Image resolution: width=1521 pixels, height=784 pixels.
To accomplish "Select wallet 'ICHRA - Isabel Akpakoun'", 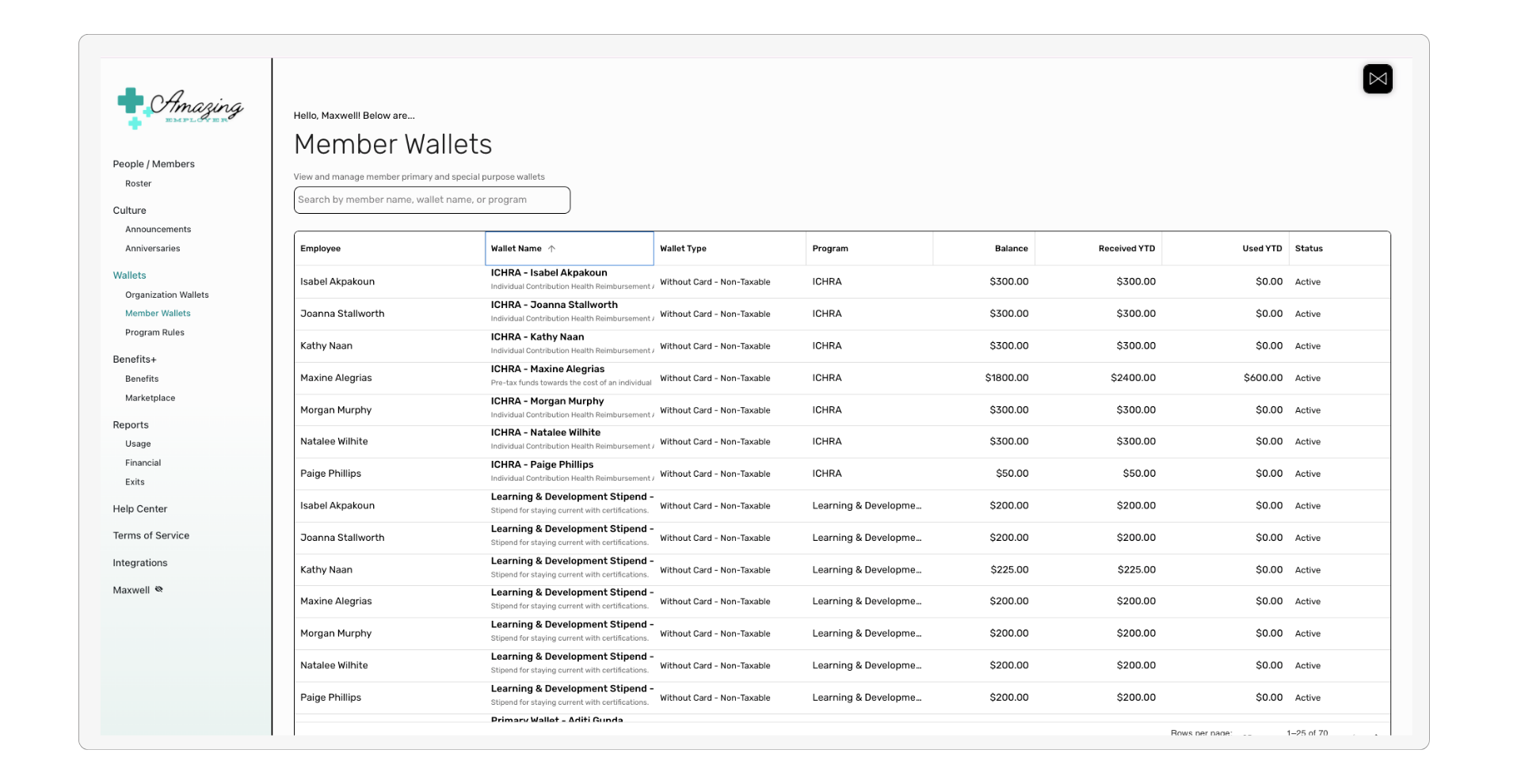I will click(x=549, y=273).
